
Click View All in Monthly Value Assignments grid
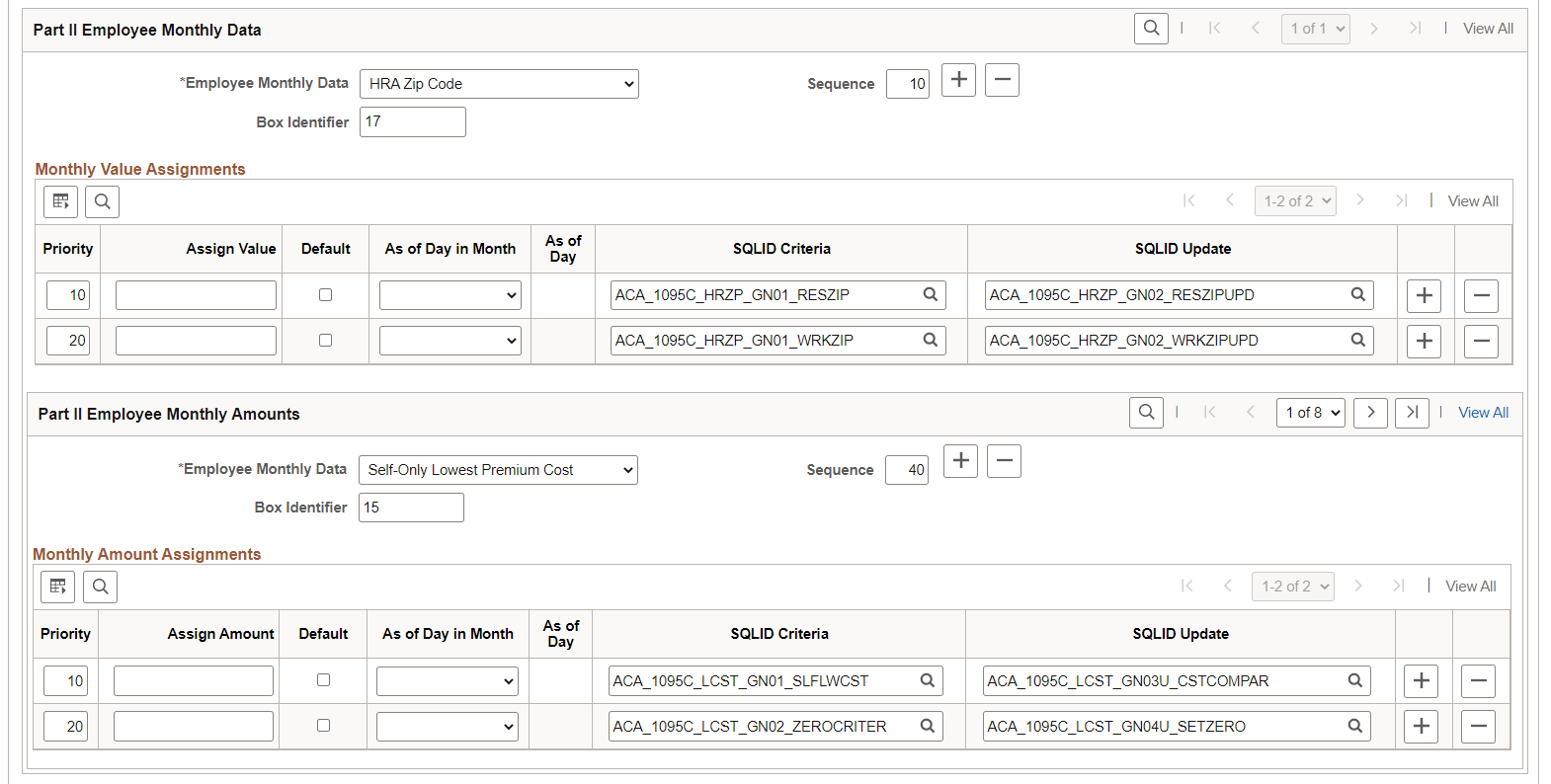pos(1473,201)
